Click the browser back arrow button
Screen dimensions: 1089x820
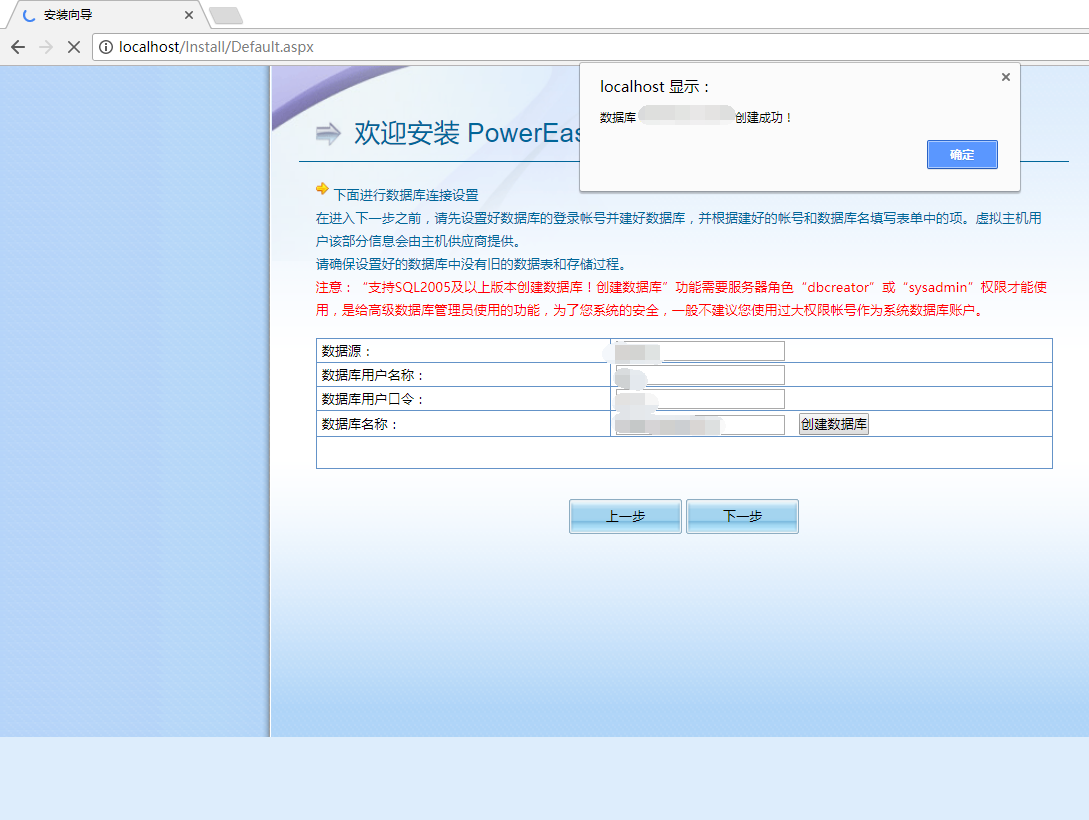coord(18,47)
